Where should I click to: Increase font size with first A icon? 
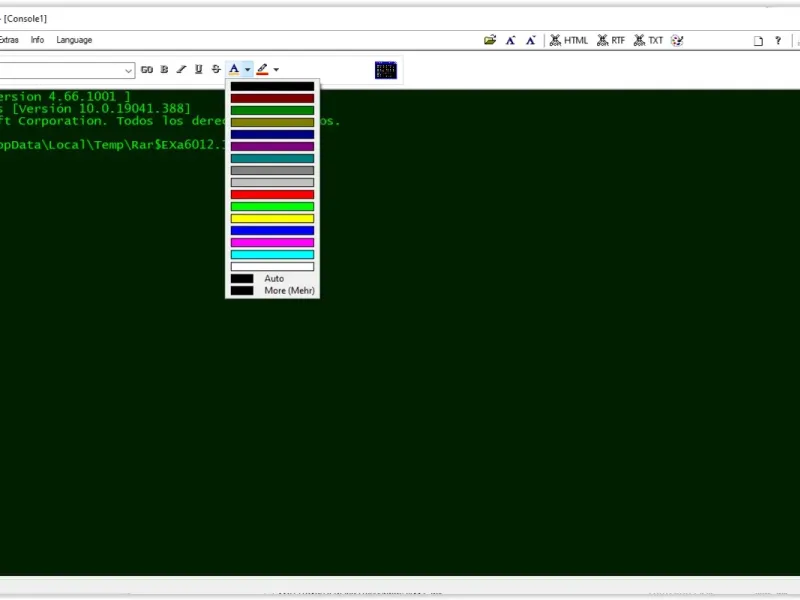click(510, 40)
